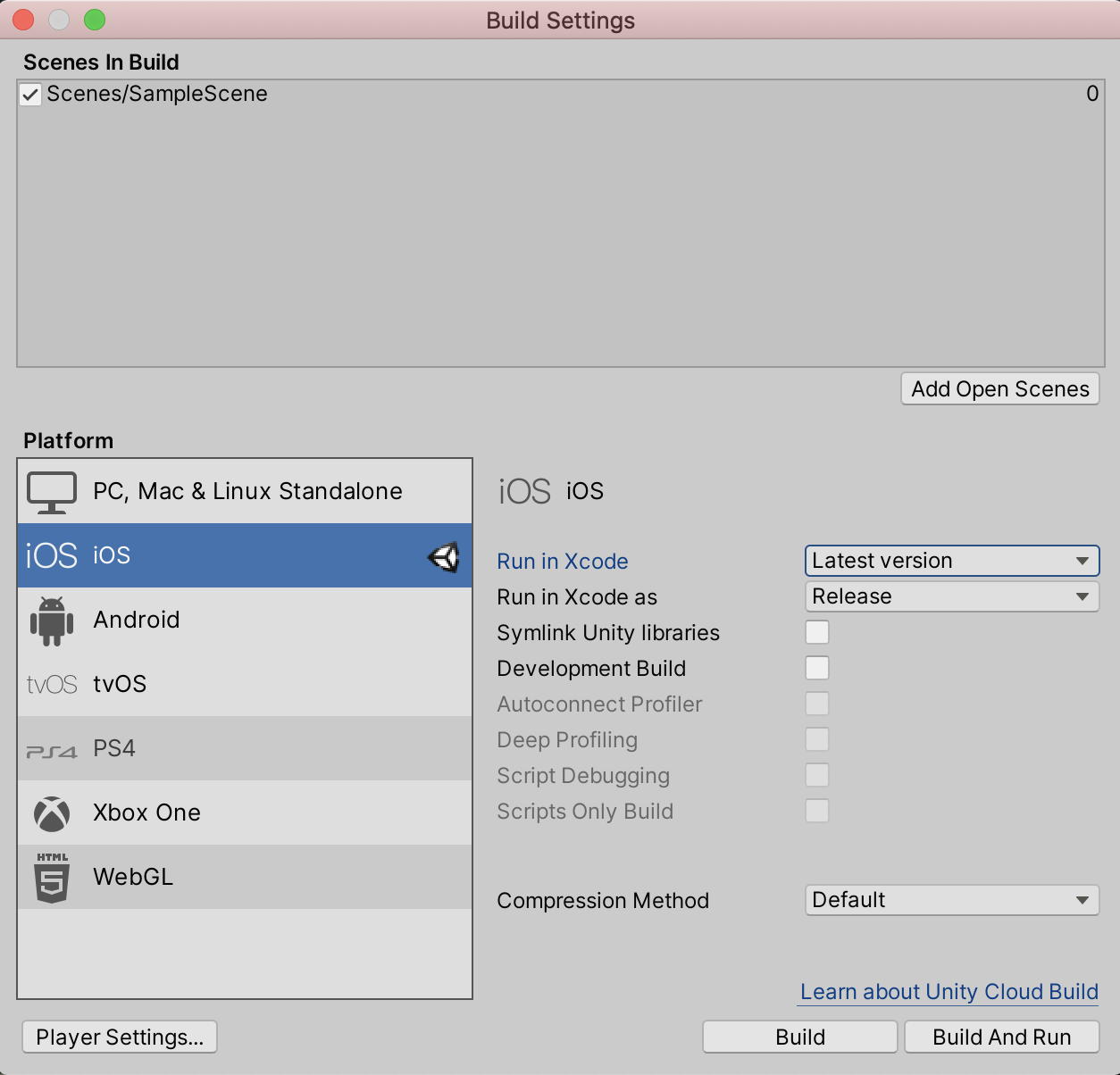Open Run in Xcode version dropdown
The width and height of the screenshot is (1120, 1075).
pyautogui.click(x=952, y=561)
